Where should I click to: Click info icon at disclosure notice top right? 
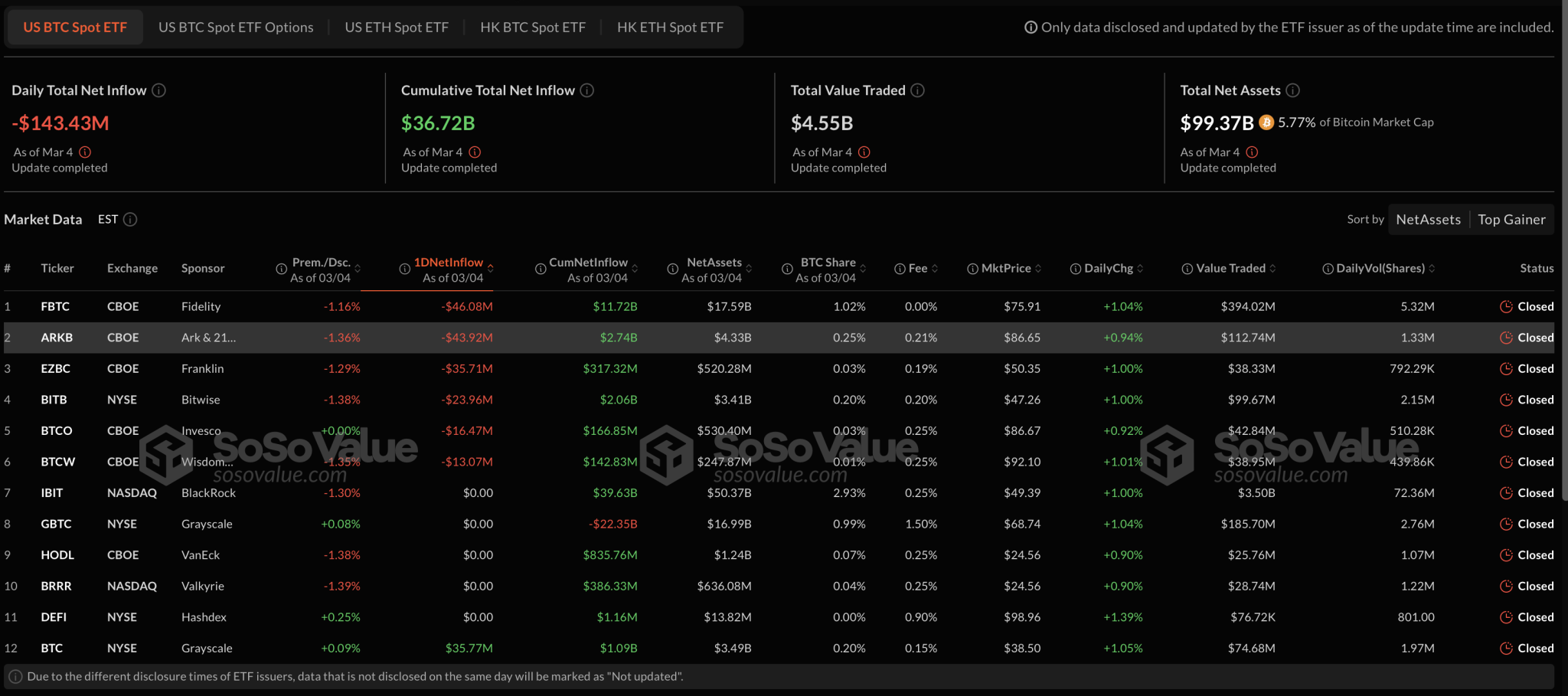[1031, 28]
